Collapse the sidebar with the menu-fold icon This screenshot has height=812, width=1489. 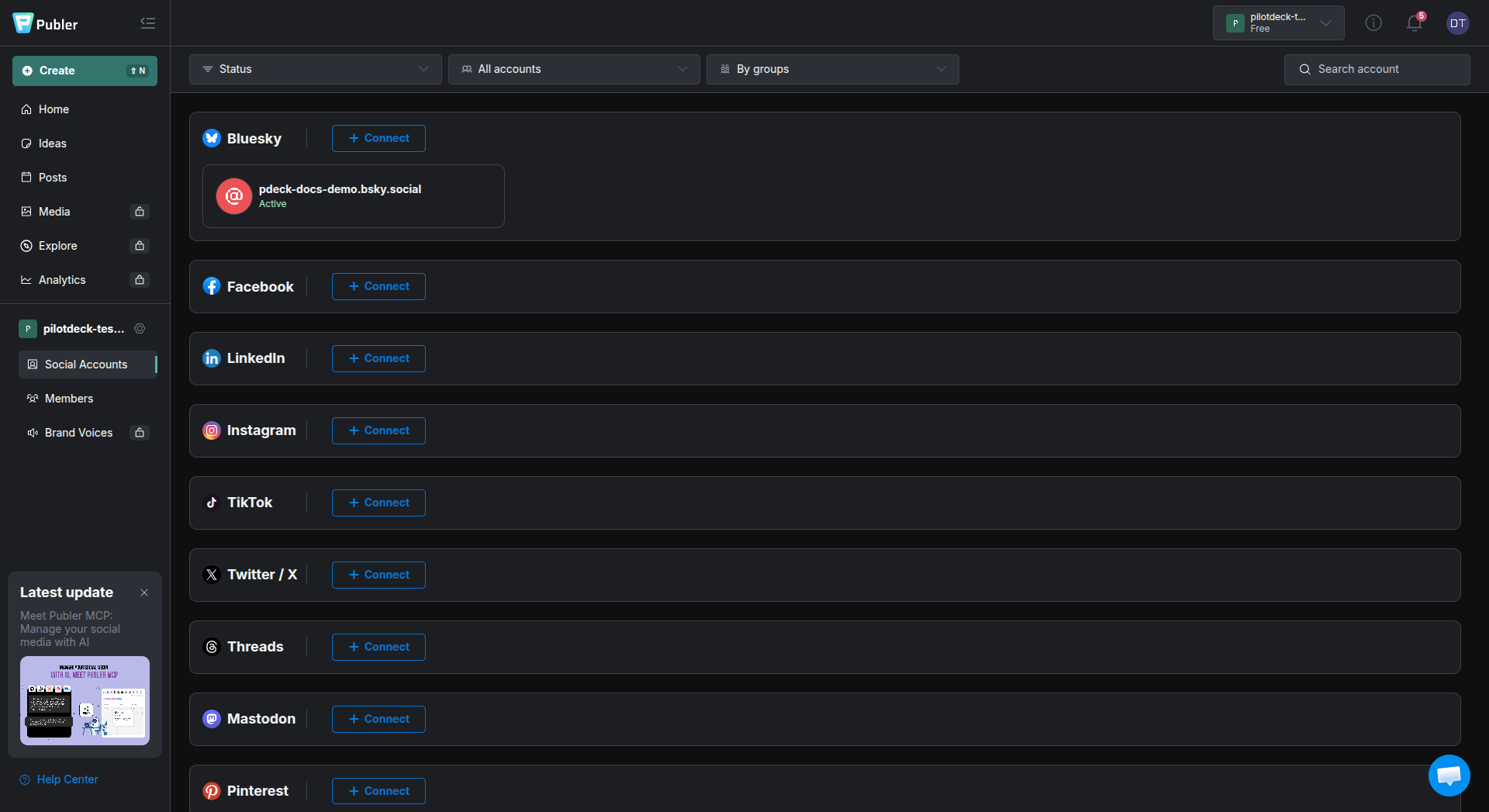pyautogui.click(x=147, y=23)
